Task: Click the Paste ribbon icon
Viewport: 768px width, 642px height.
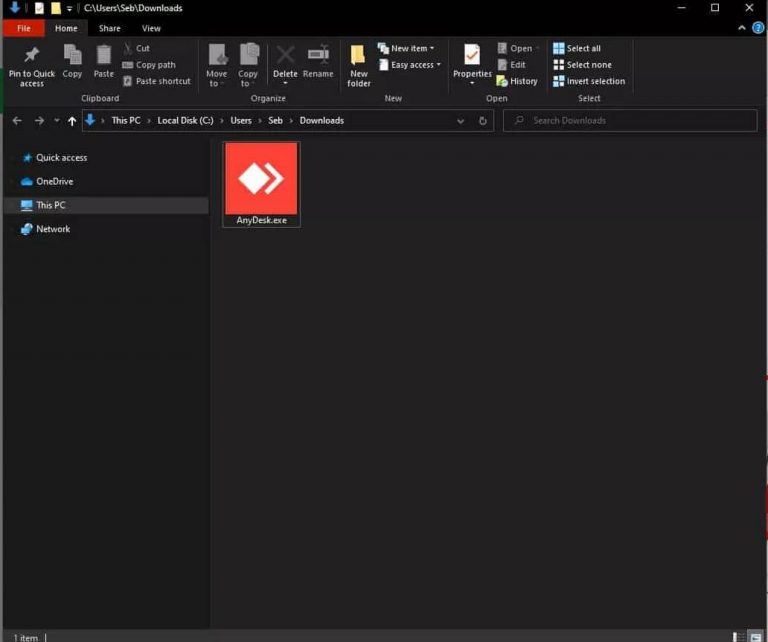Action: [x=103, y=62]
